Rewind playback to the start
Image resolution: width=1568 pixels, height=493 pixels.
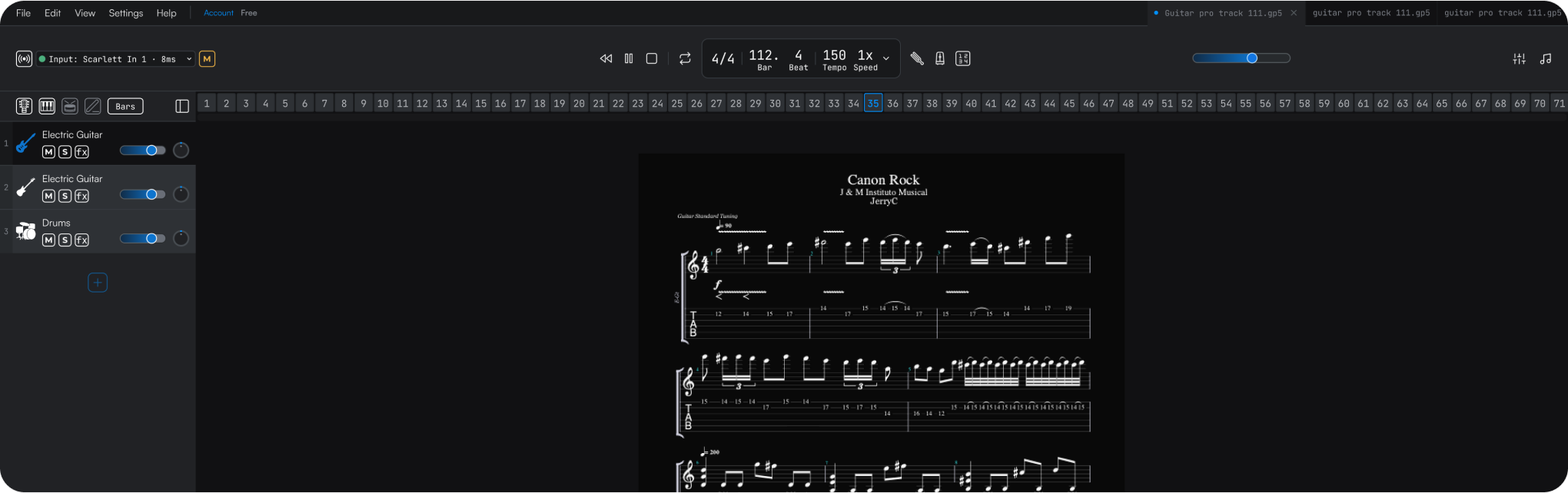[x=606, y=58]
